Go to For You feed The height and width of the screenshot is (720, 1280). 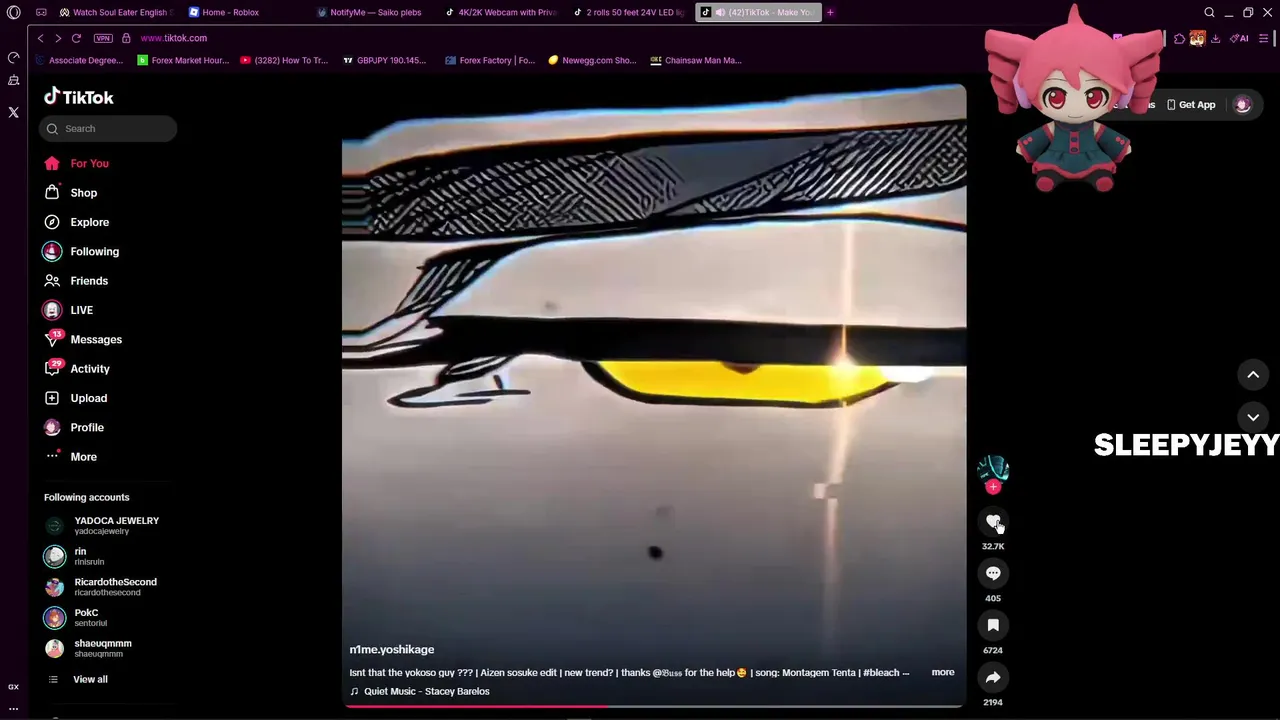77,163
